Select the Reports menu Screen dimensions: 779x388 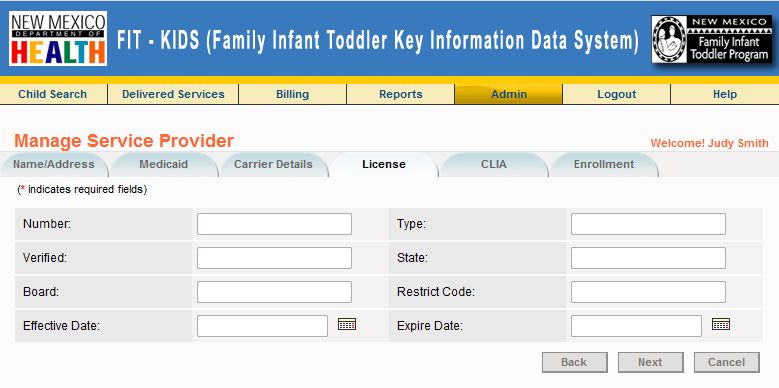(400, 94)
